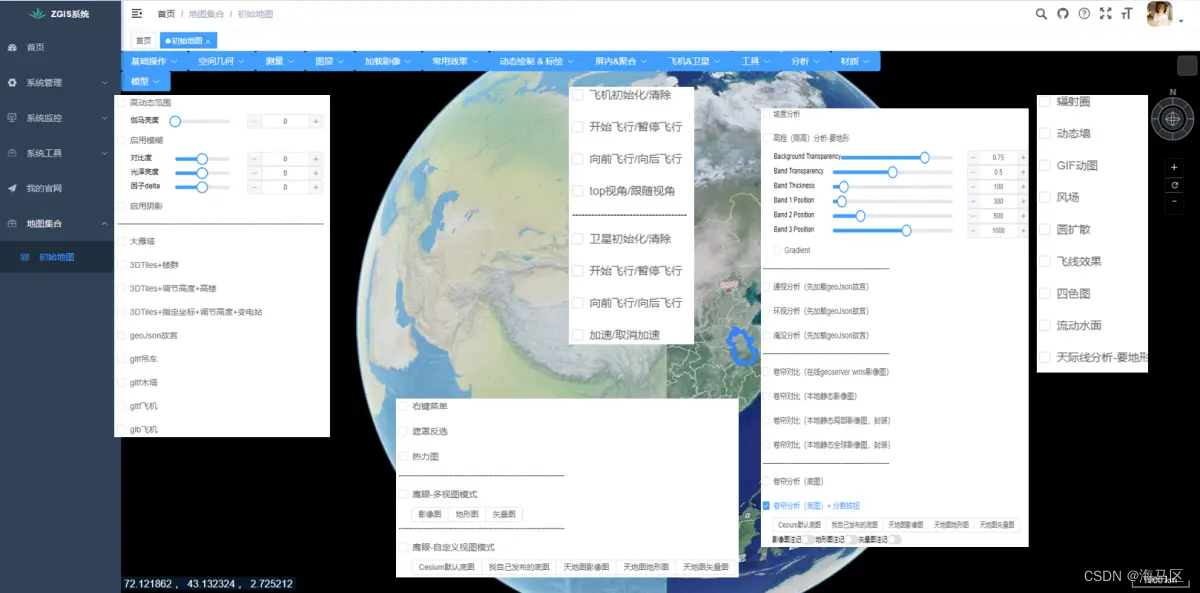Click the grey square button above compass
The image size is (1200, 593).
pyautogui.click(x=1187, y=66)
